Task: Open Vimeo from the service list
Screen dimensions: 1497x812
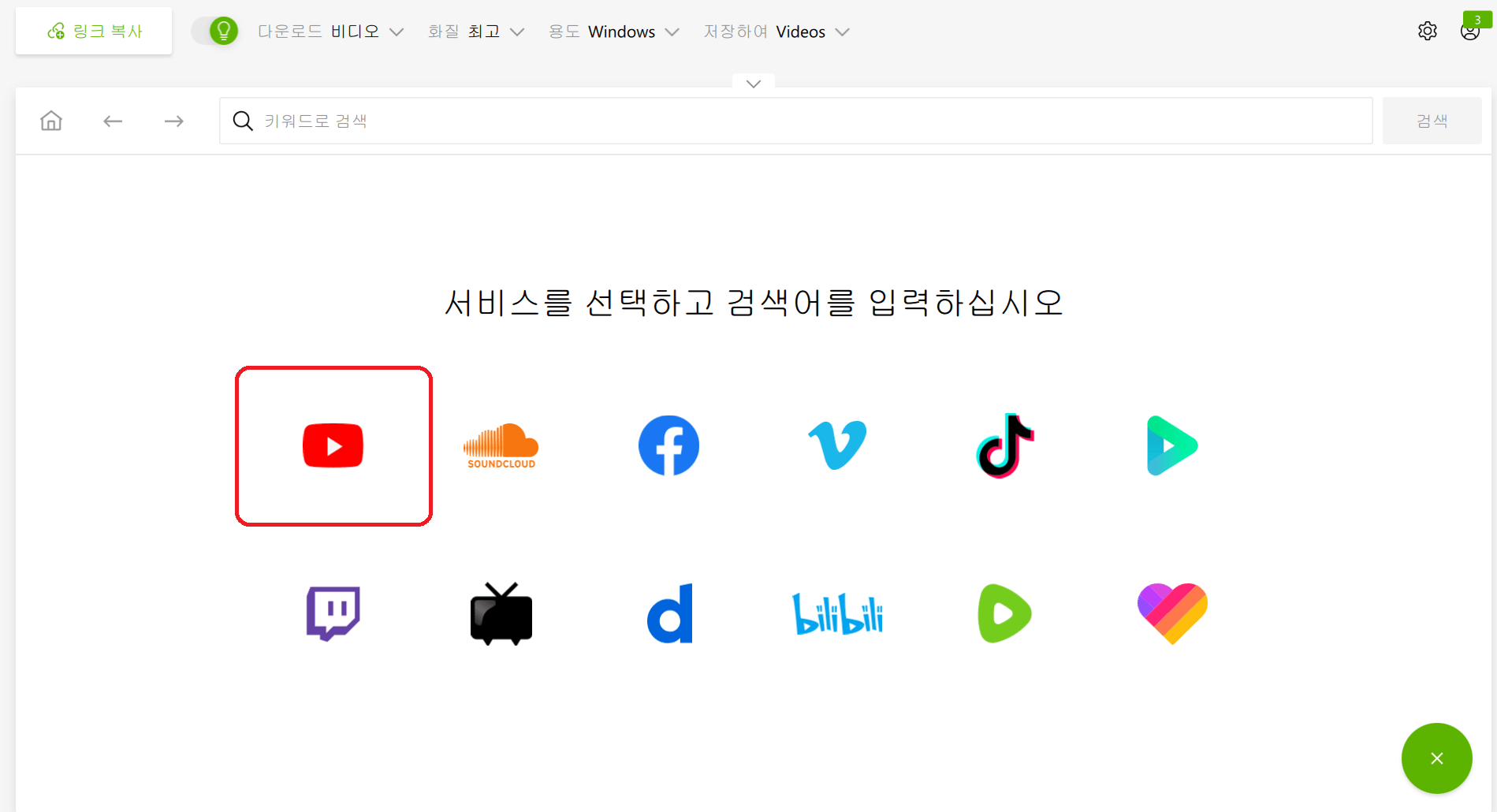Action: point(837,445)
